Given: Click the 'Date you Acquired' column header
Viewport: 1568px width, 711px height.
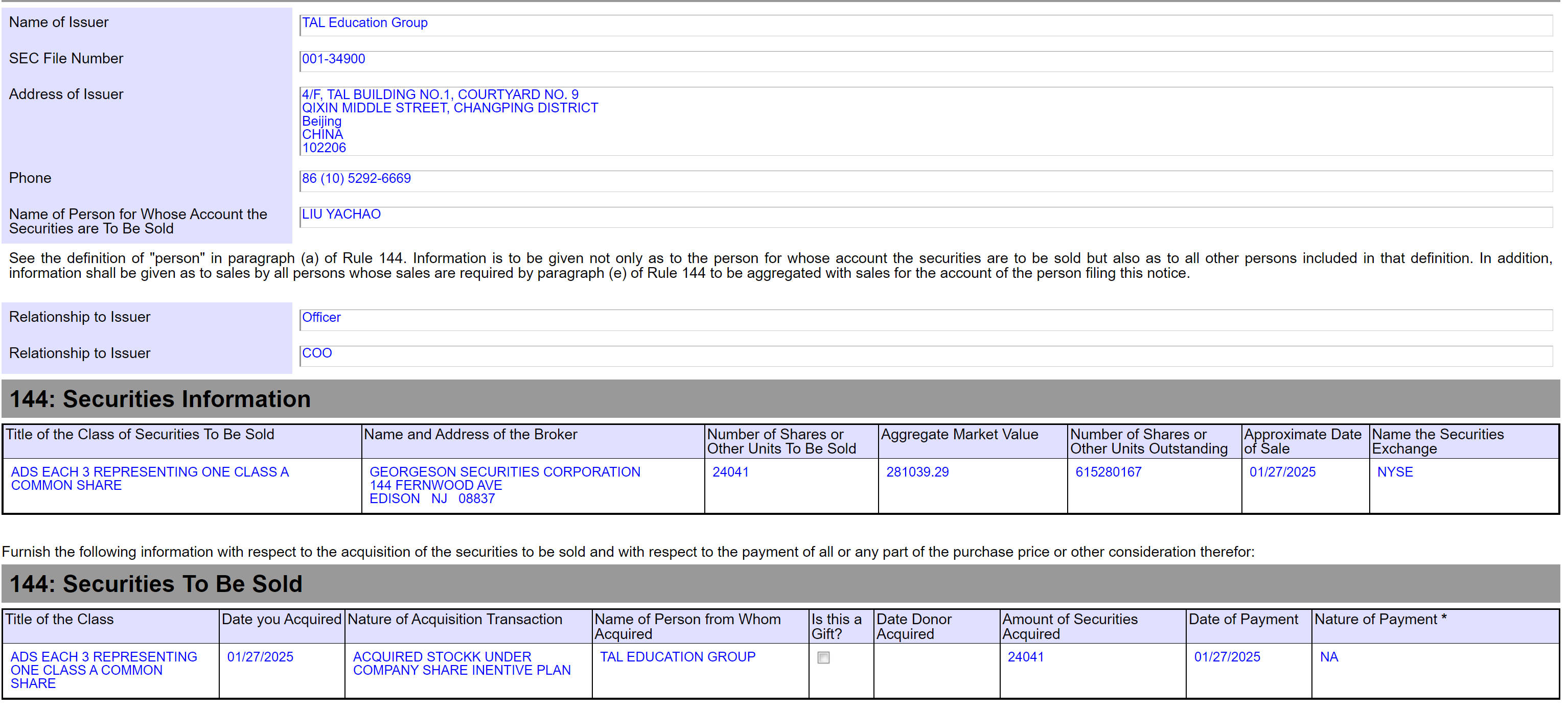Looking at the screenshot, I should [282, 626].
